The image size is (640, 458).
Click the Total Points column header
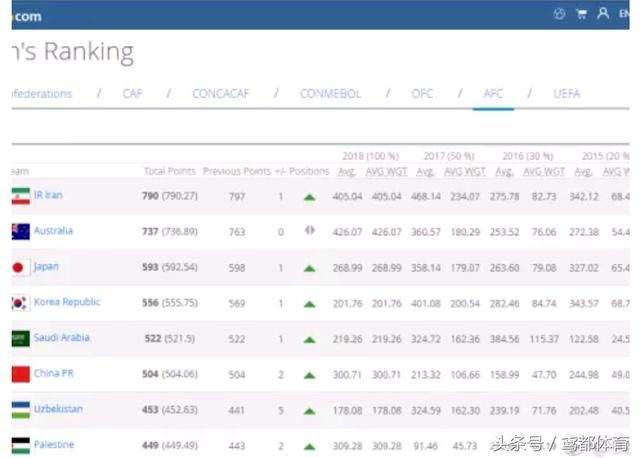pyautogui.click(x=169, y=171)
